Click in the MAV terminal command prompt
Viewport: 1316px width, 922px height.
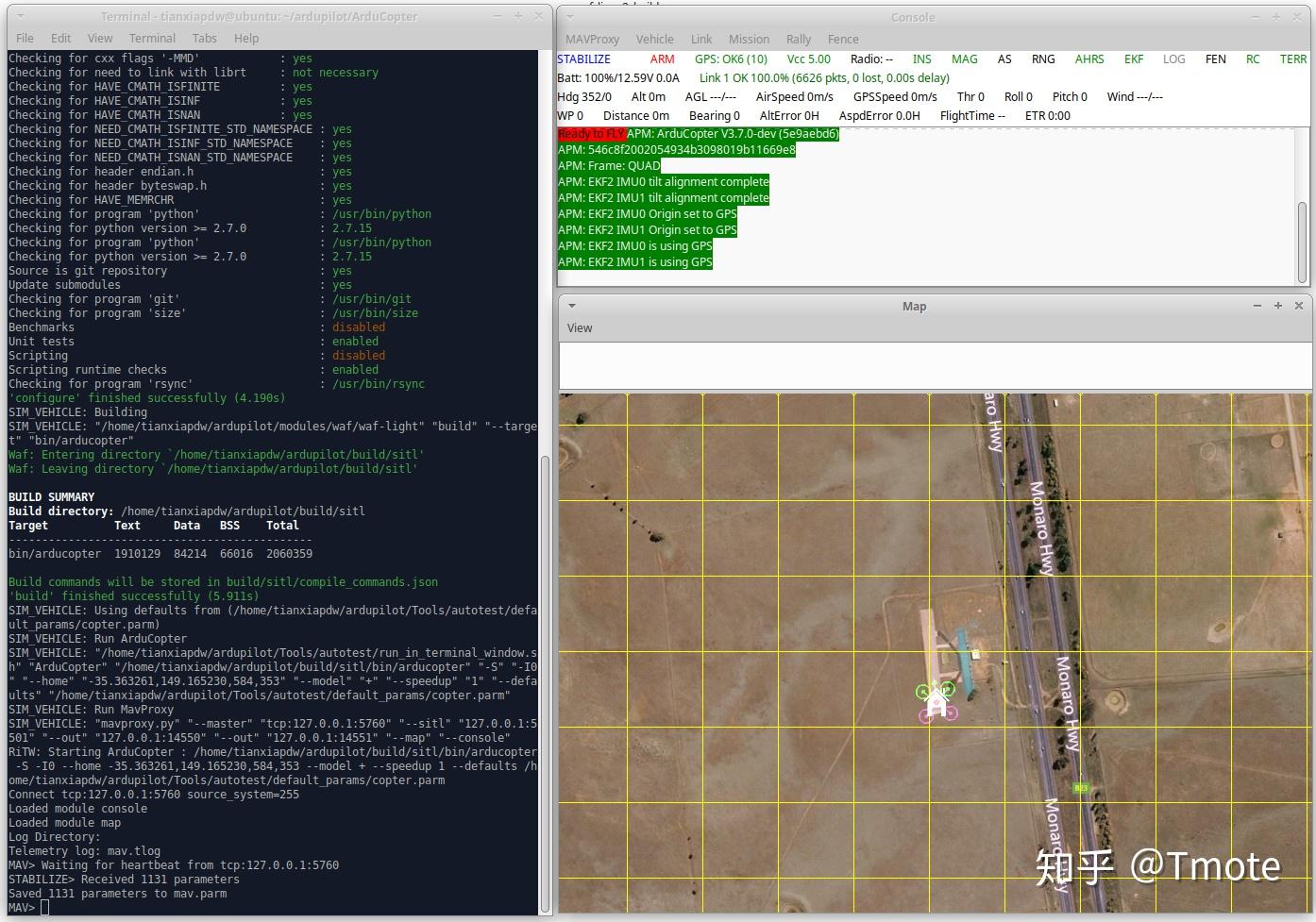45,907
